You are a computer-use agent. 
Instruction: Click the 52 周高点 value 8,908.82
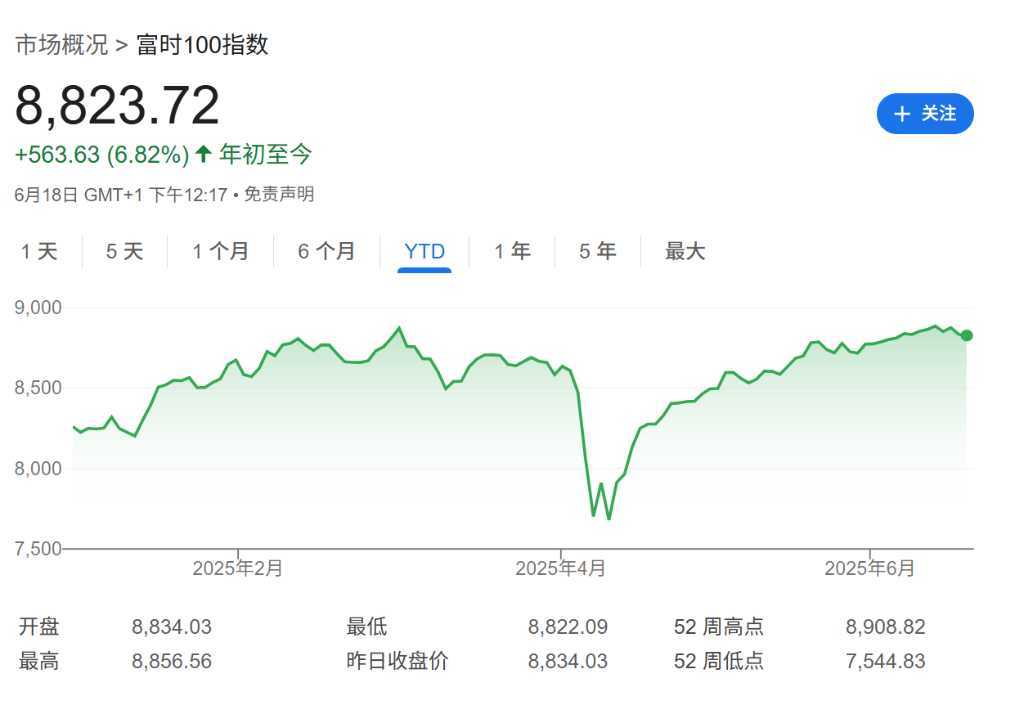pos(886,627)
